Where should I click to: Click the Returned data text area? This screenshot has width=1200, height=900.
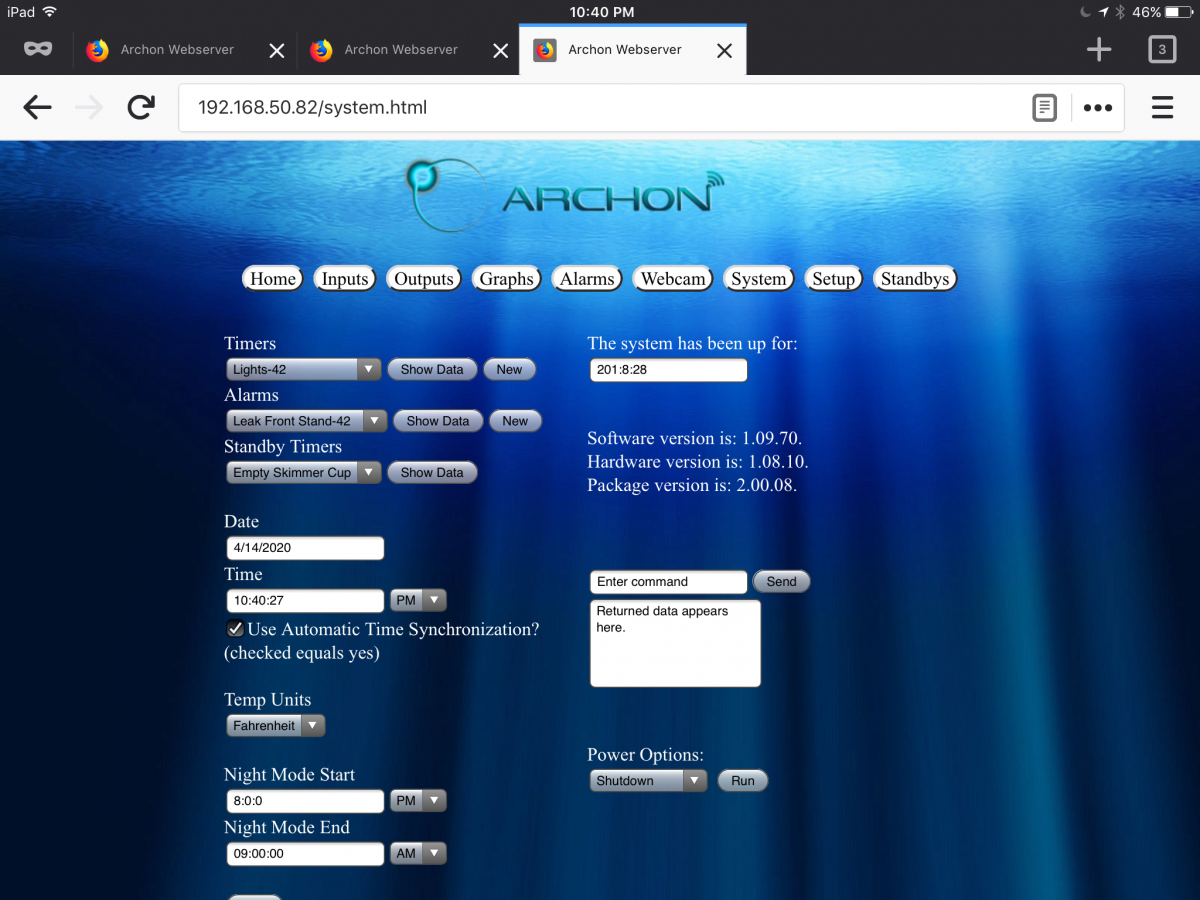676,643
